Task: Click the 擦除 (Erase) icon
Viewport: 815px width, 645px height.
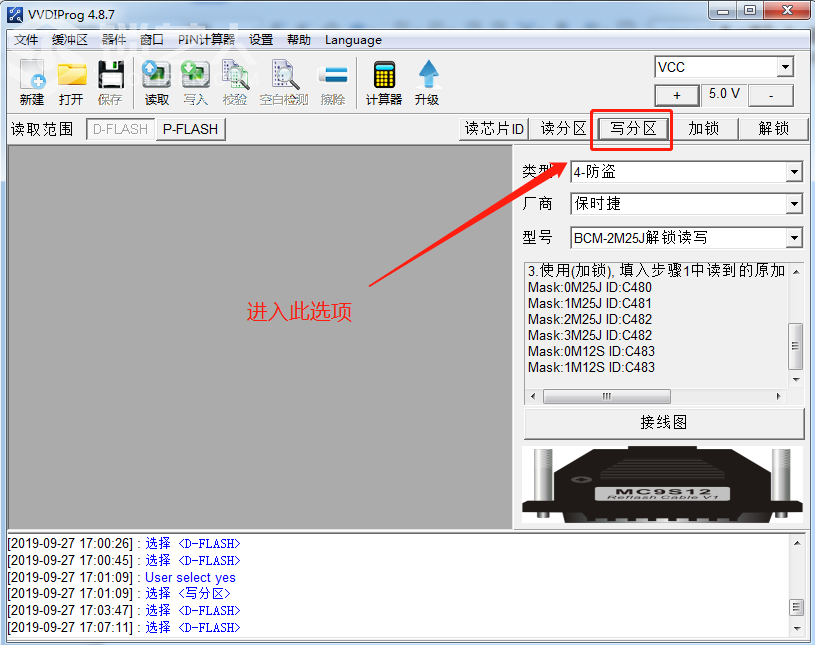Action: click(x=333, y=82)
